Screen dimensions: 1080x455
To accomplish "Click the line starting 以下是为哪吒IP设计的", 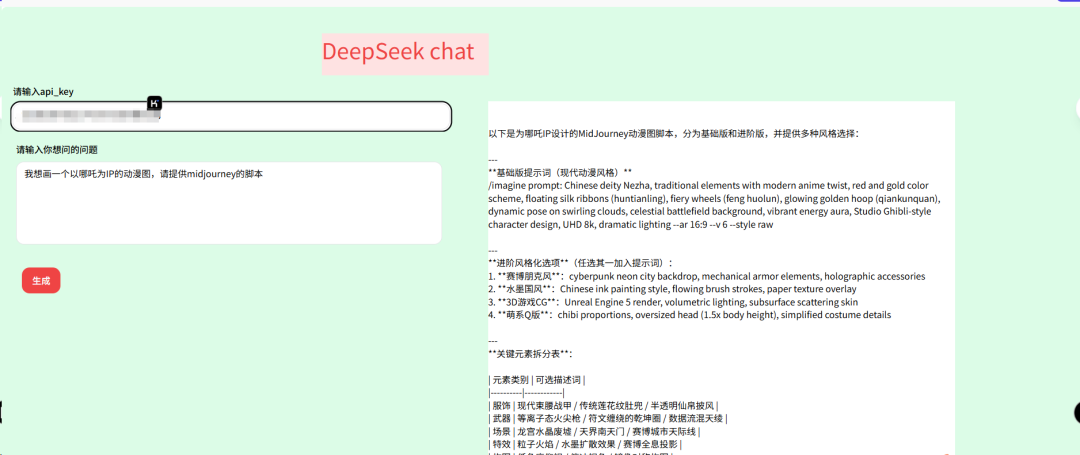I will [673, 134].
